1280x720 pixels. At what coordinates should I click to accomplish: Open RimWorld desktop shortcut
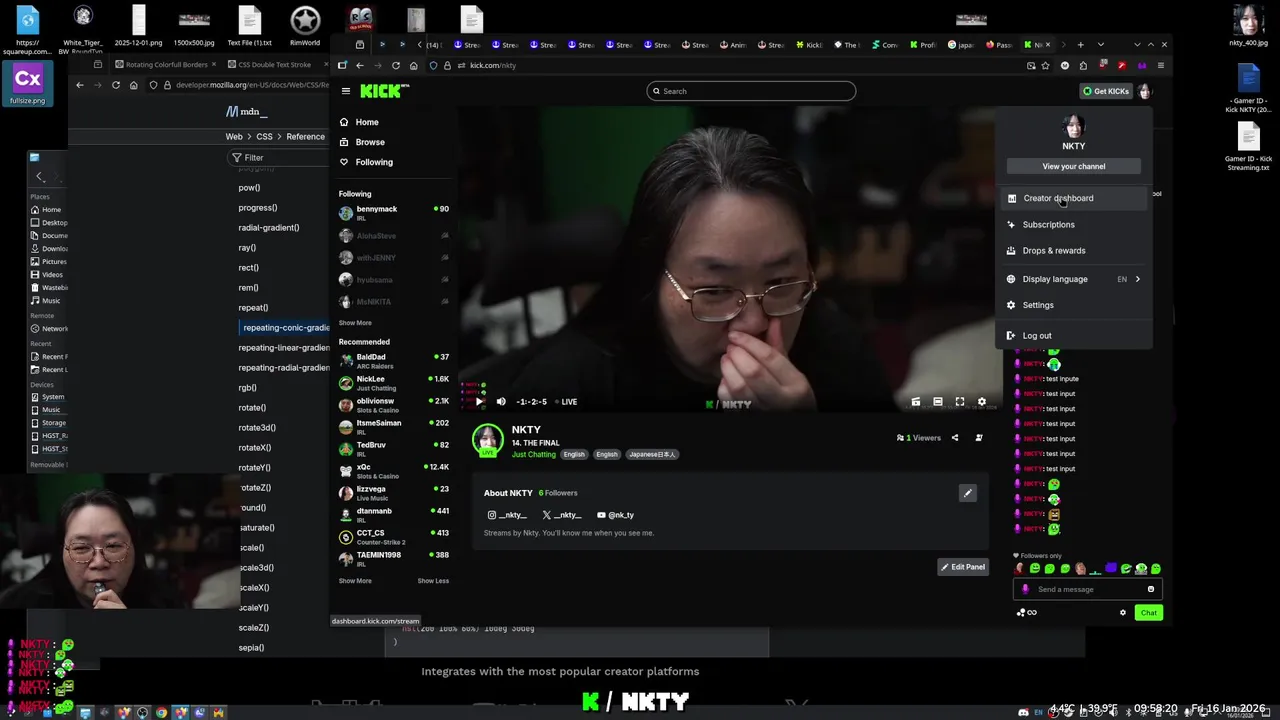click(x=305, y=26)
